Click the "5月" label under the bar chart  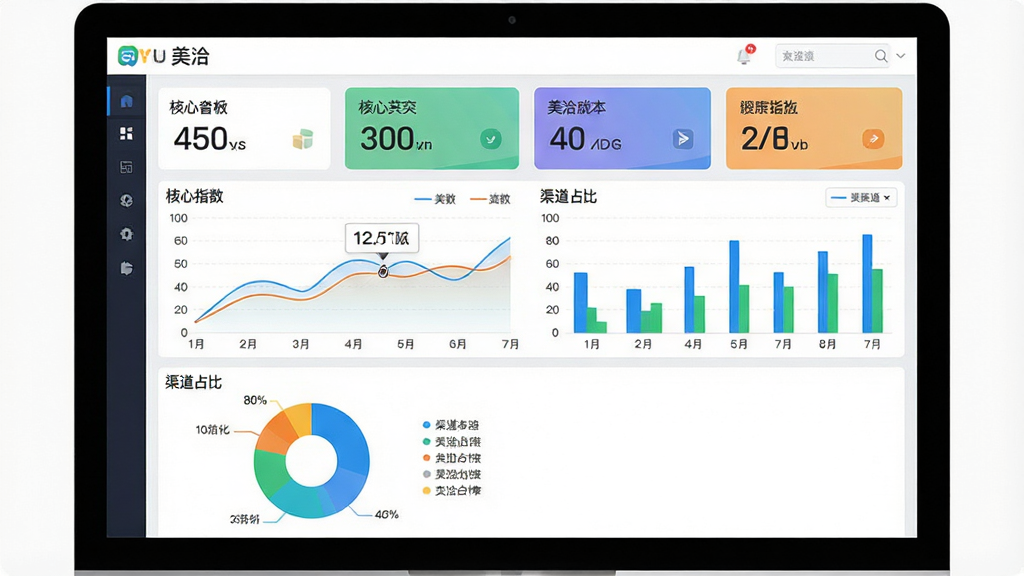pos(739,344)
